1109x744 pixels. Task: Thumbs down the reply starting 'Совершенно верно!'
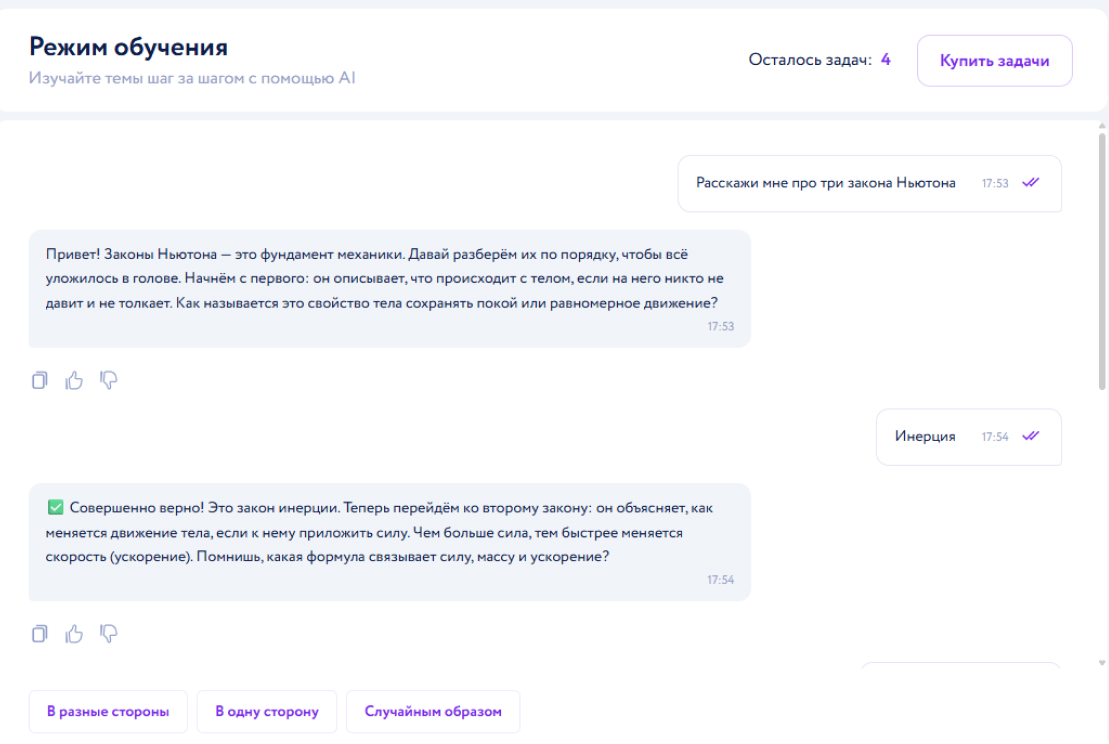(108, 634)
